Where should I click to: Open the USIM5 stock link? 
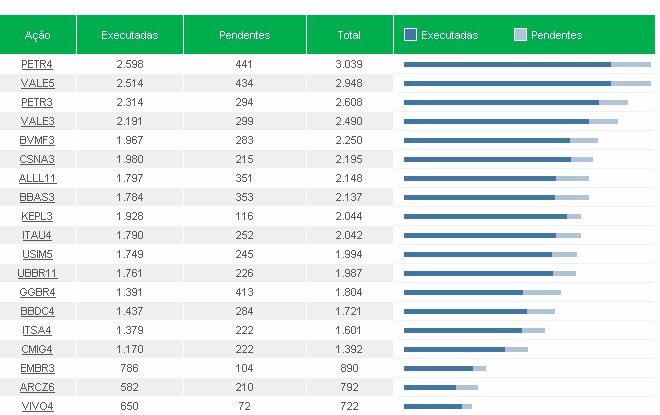pyautogui.click(x=37, y=254)
